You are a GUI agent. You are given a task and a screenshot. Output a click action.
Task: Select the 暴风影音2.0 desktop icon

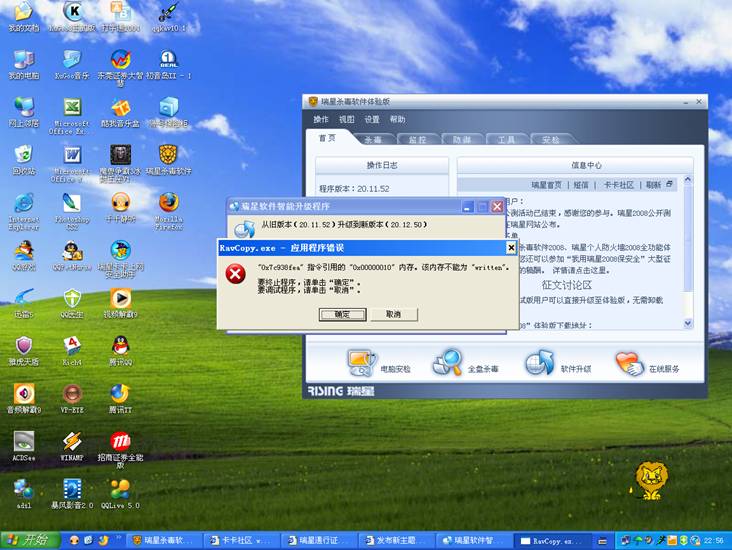point(72,493)
